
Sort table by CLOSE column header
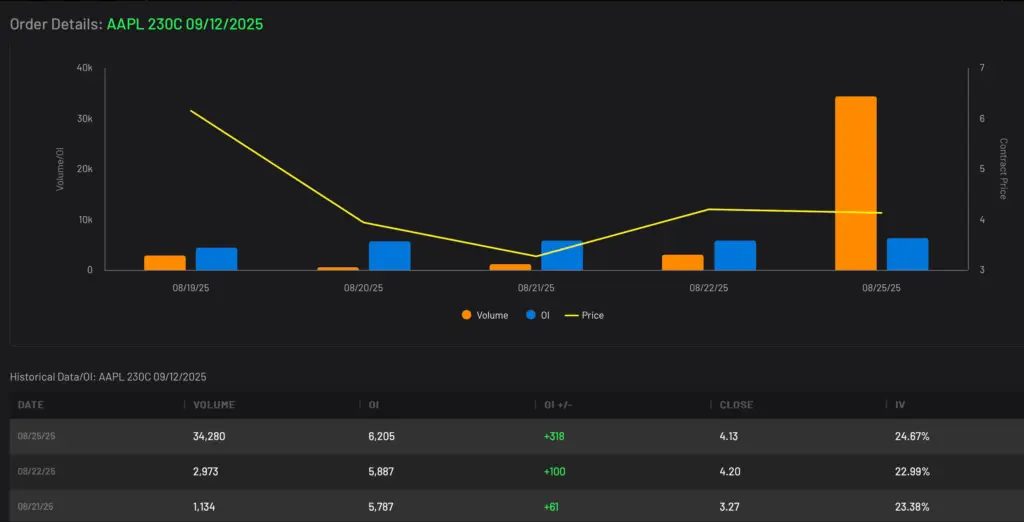tap(736, 405)
